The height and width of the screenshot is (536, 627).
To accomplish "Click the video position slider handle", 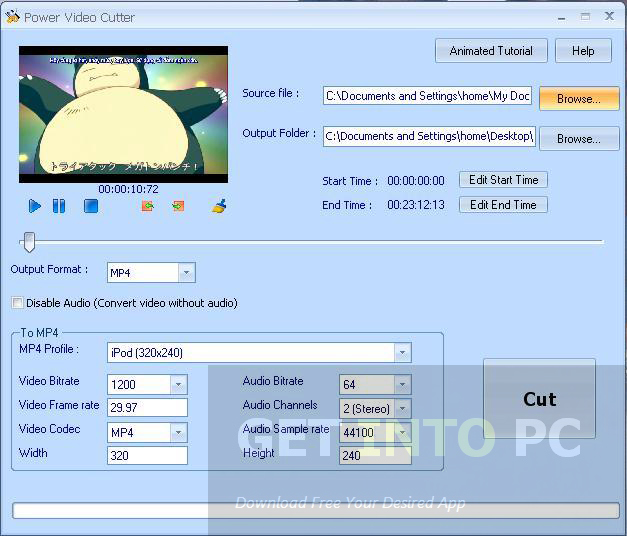I will 29,242.
